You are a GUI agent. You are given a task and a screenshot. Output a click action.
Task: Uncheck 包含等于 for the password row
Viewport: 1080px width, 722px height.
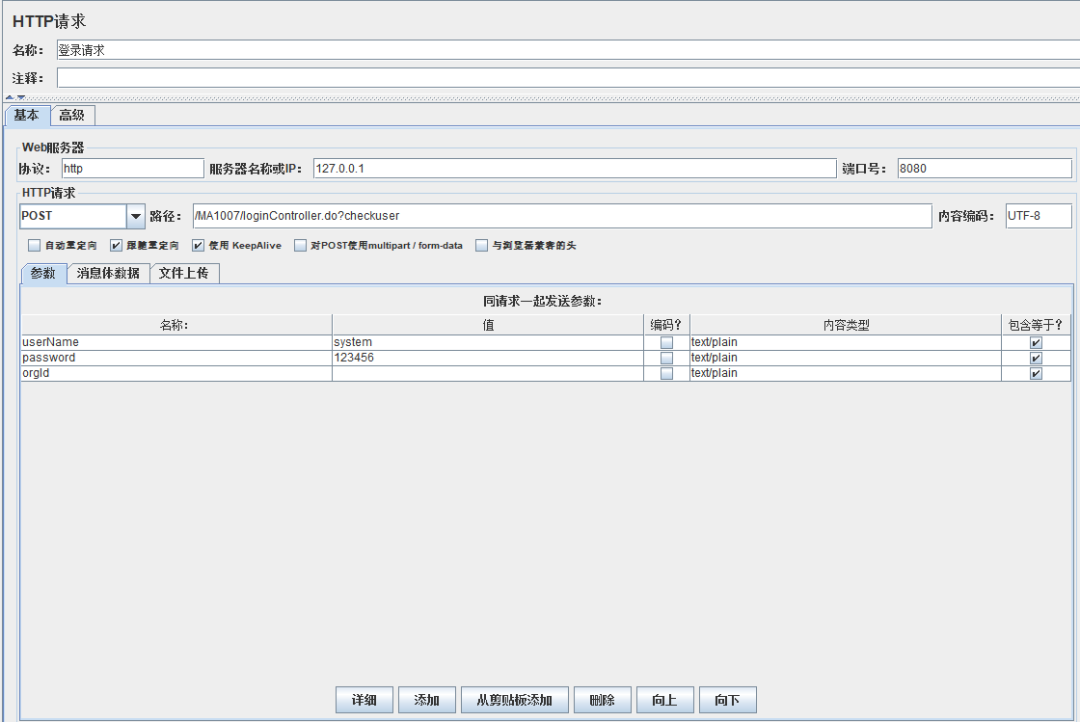pos(1037,357)
